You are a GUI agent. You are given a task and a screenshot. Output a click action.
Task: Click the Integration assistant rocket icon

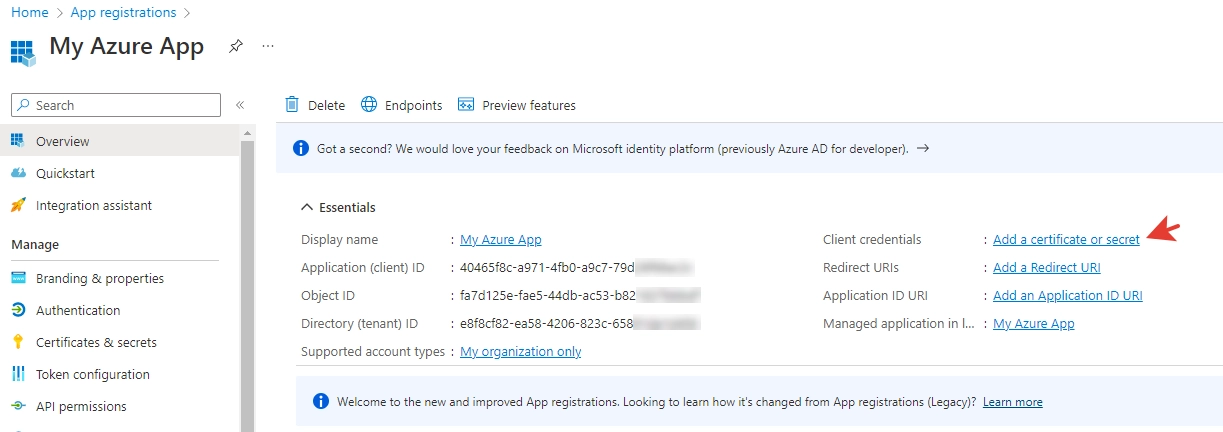17,205
